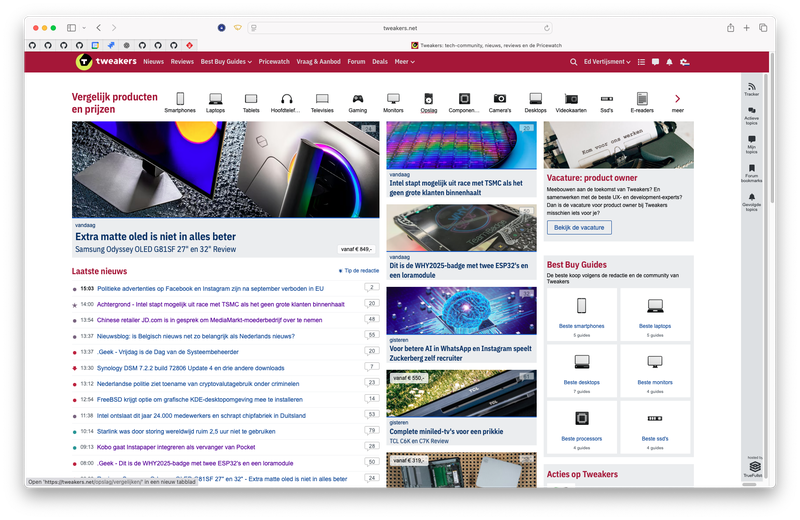800x520 pixels.
Task: Open the Tracker RSS icon in the sidebar
Action: tap(752, 89)
